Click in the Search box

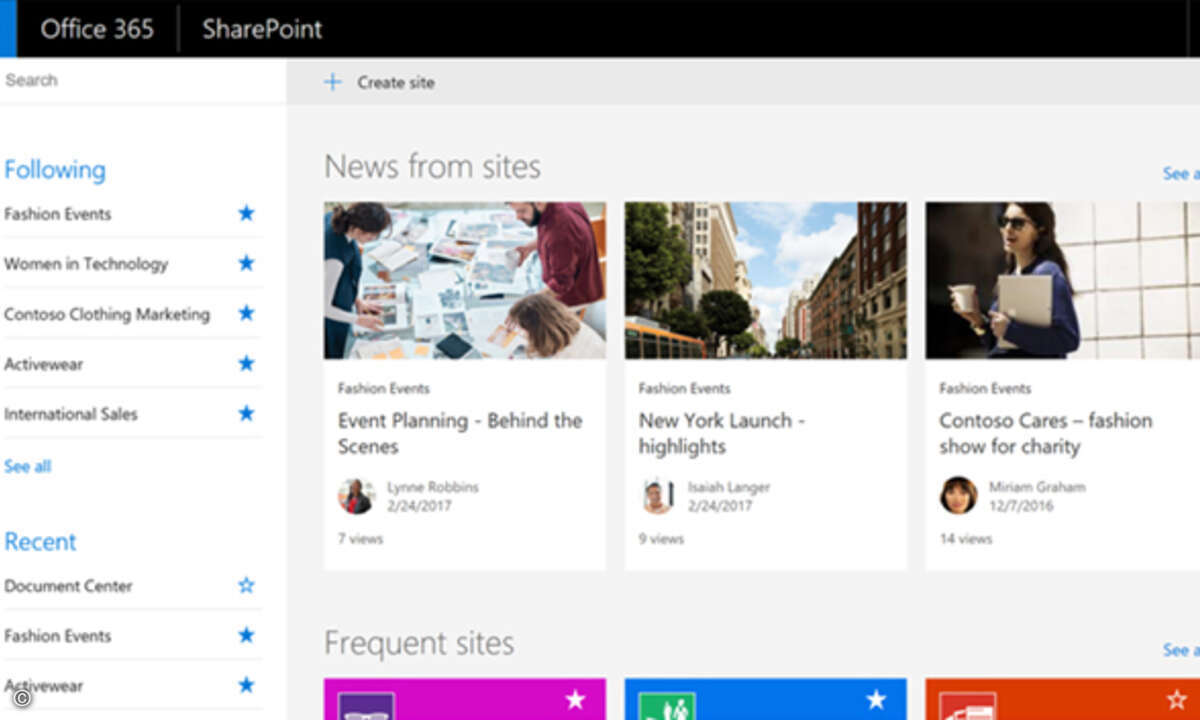(143, 80)
